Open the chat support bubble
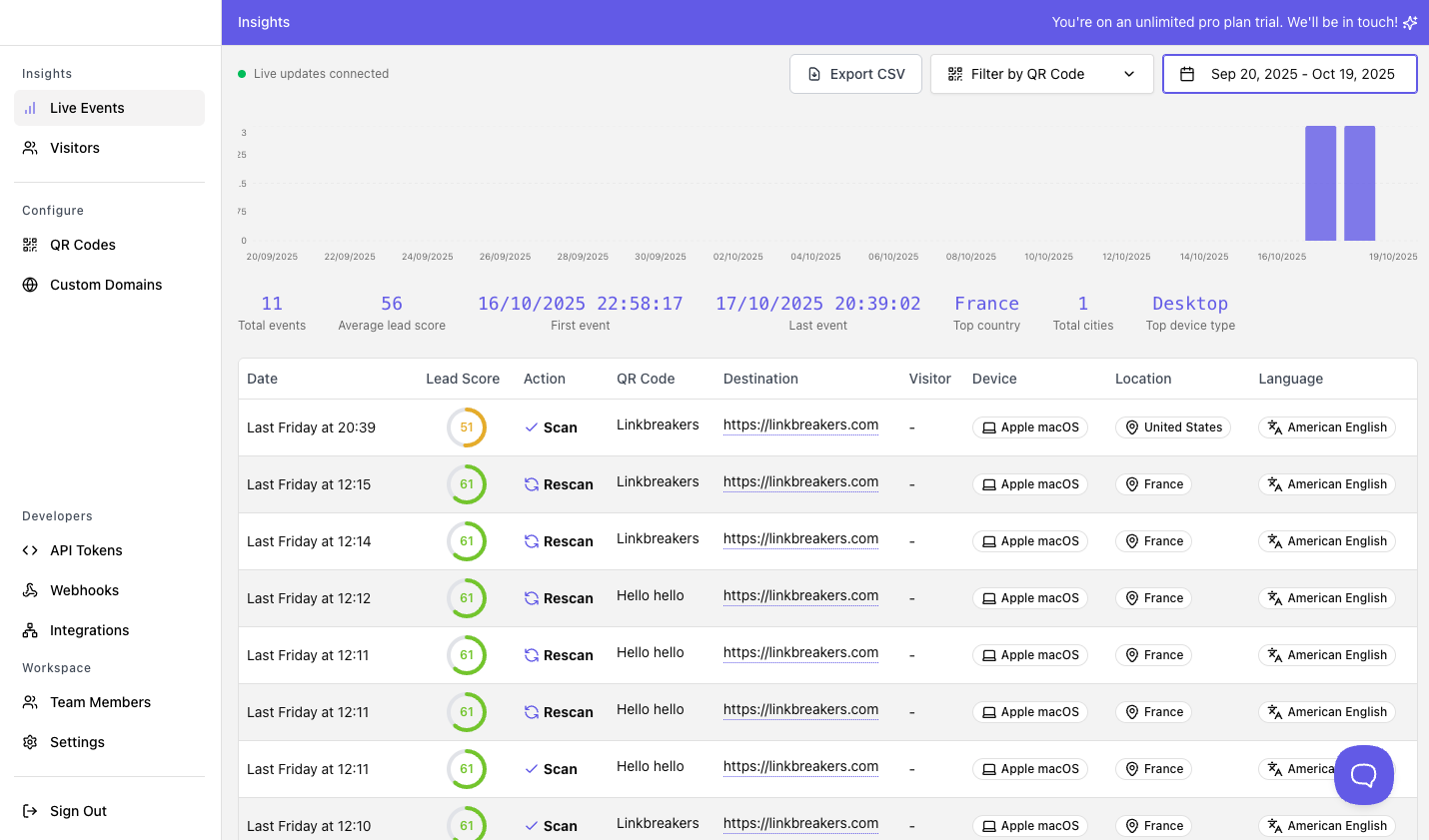Image resolution: width=1429 pixels, height=840 pixels. [x=1363, y=774]
